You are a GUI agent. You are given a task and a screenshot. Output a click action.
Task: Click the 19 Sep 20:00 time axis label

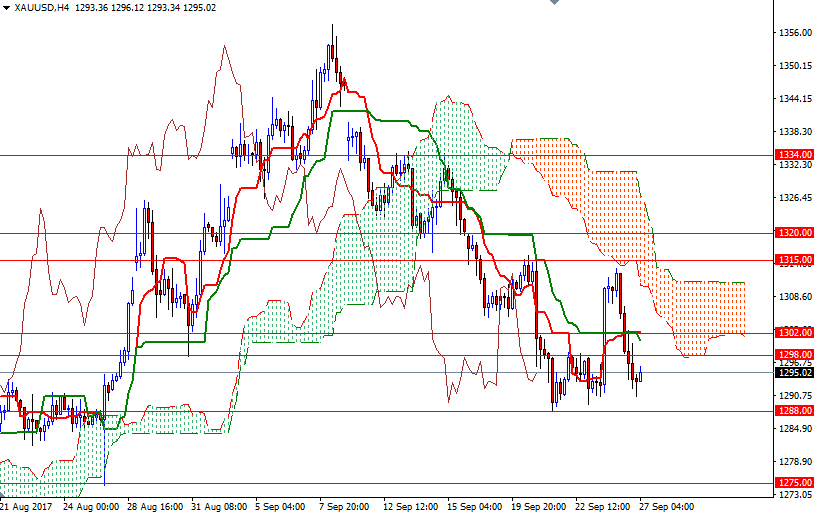(x=540, y=506)
